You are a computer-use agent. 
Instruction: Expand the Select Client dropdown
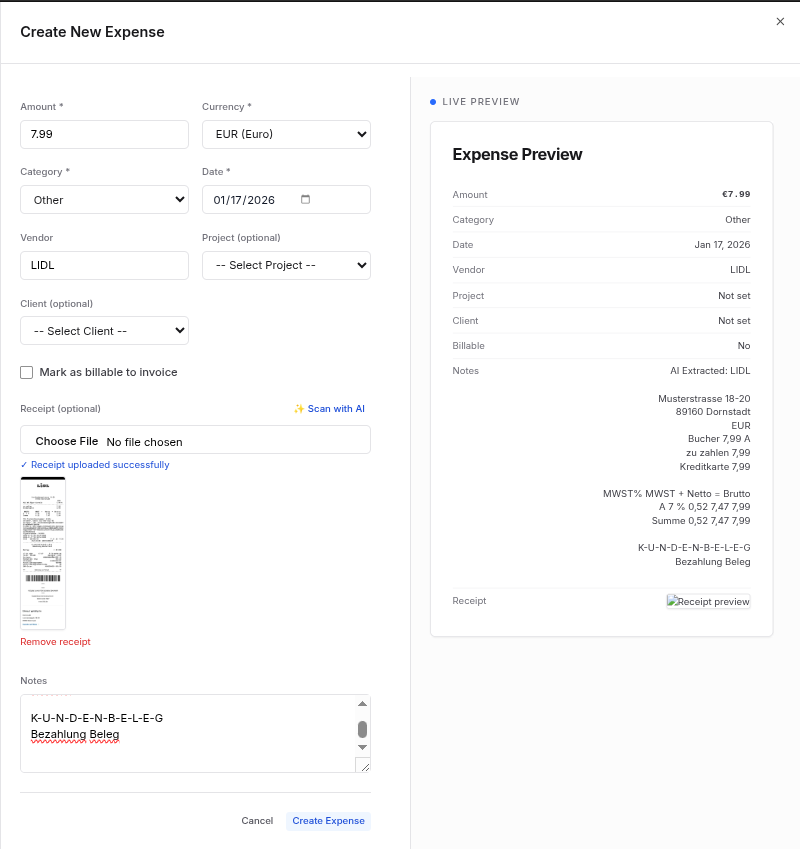[104, 331]
